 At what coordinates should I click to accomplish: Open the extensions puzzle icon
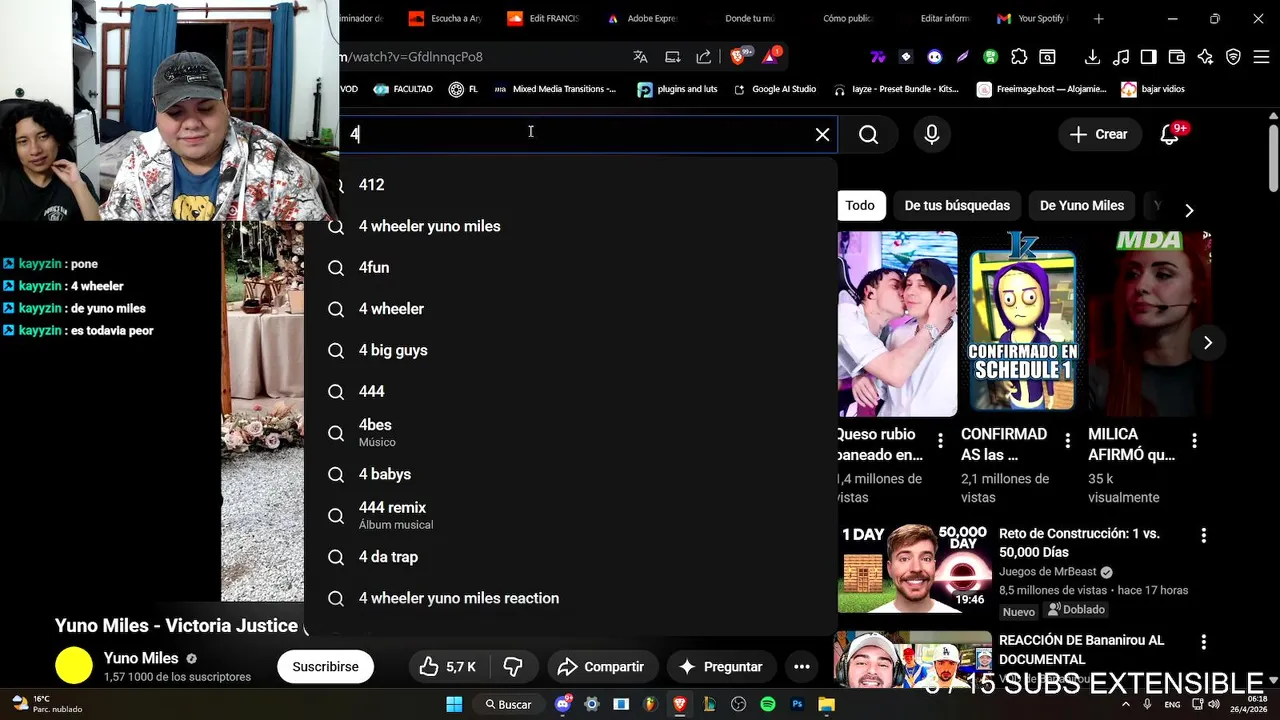pos(1019,57)
